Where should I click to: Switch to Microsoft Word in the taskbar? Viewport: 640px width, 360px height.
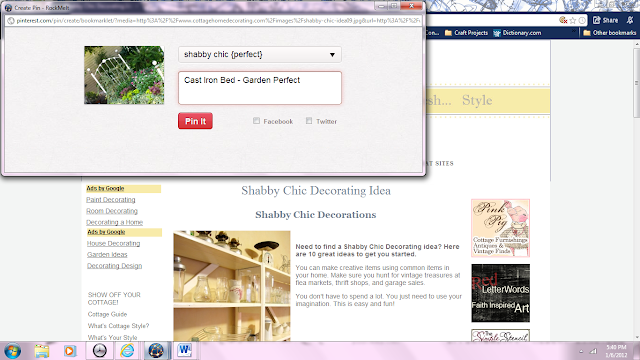[x=184, y=351]
